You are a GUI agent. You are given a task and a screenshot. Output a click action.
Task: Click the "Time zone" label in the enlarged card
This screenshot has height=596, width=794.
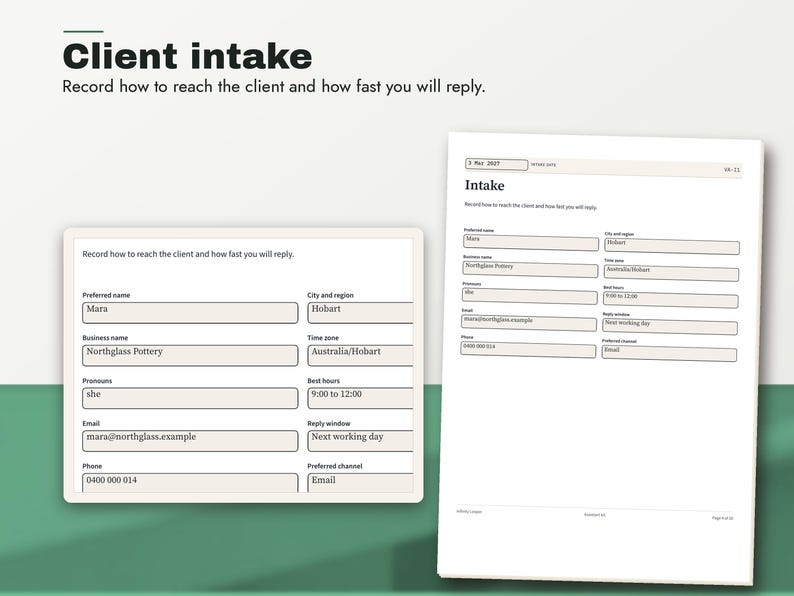pyautogui.click(x=323, y=338)
